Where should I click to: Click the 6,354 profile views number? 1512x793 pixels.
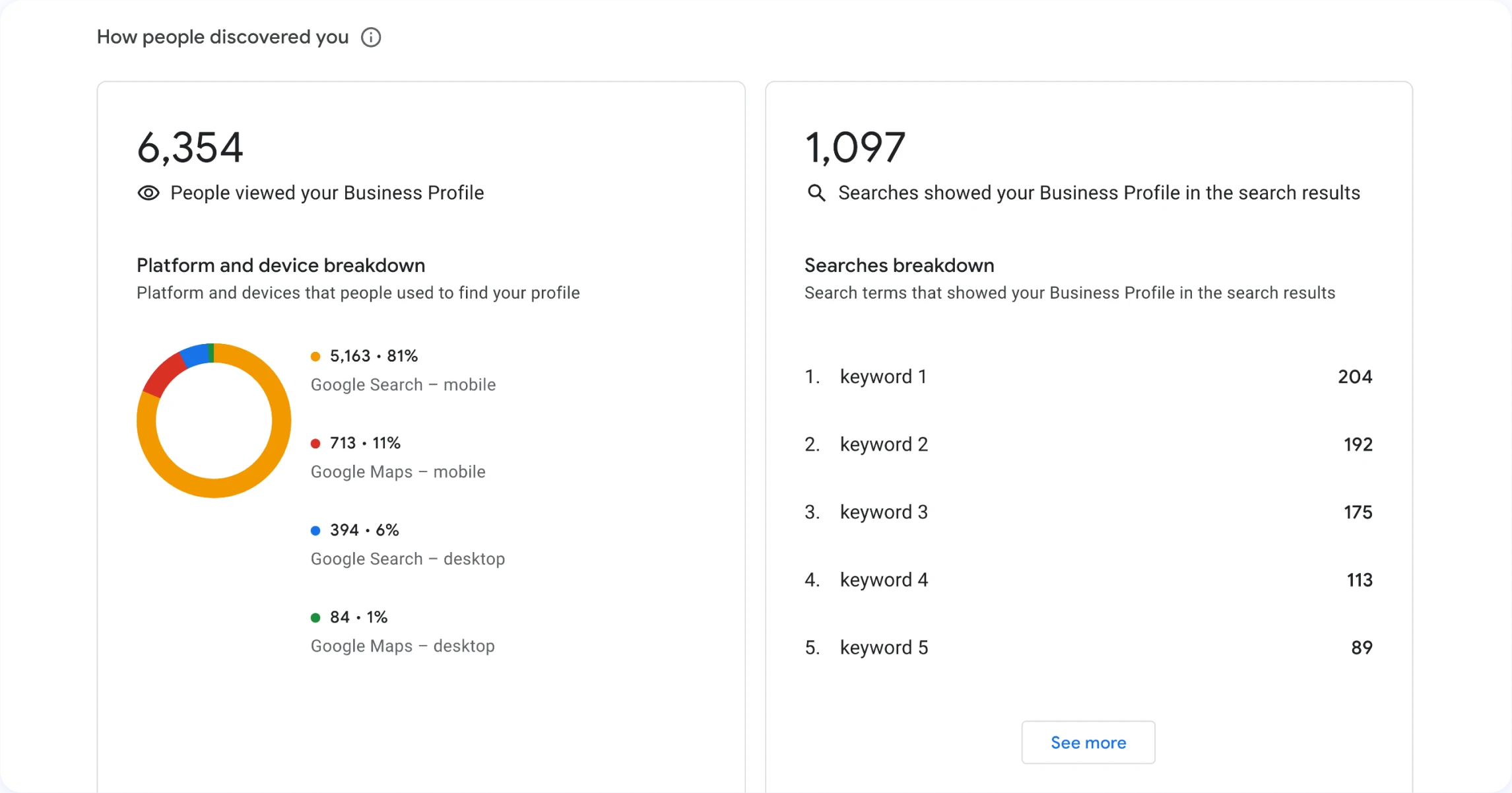(190, 147)
